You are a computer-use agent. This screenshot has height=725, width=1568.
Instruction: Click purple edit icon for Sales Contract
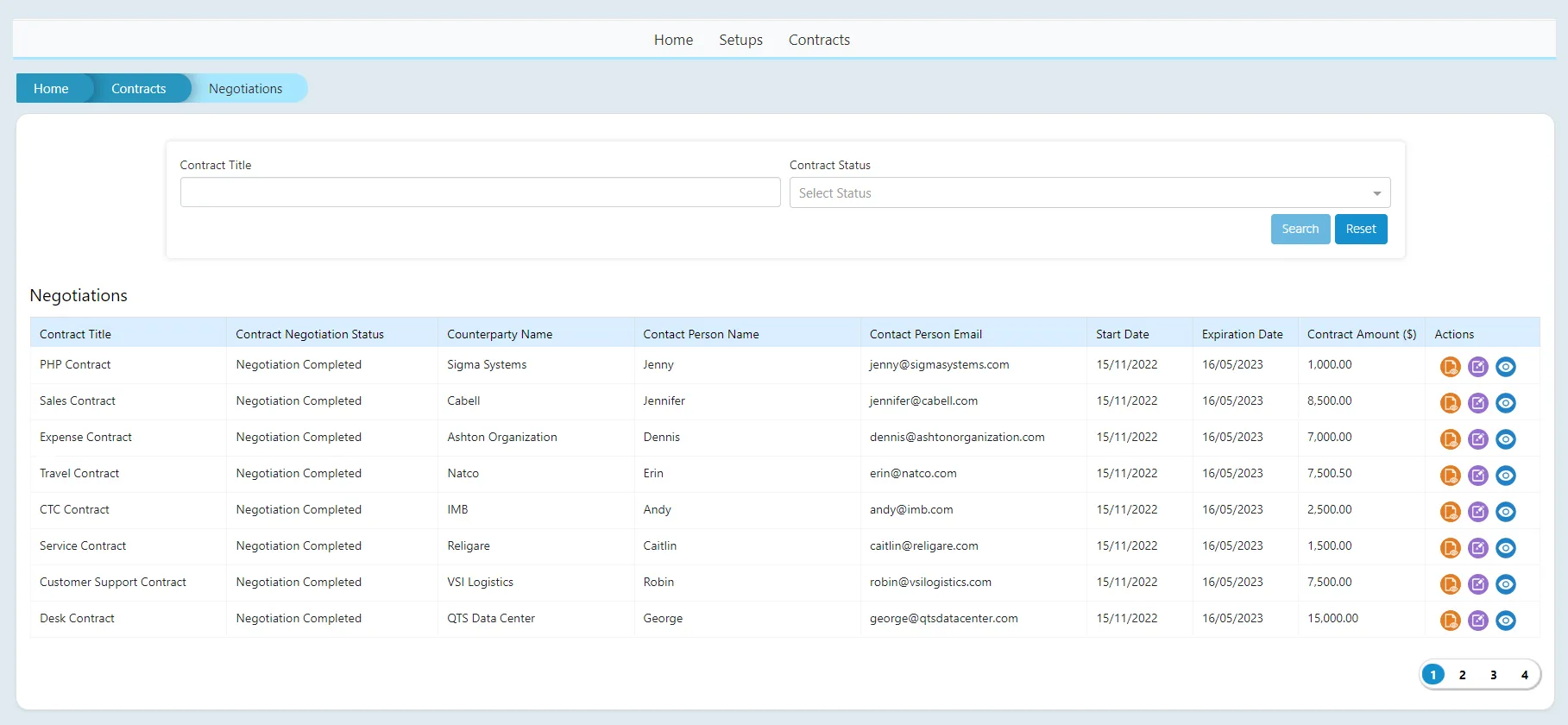click(x=1477, y=403)
